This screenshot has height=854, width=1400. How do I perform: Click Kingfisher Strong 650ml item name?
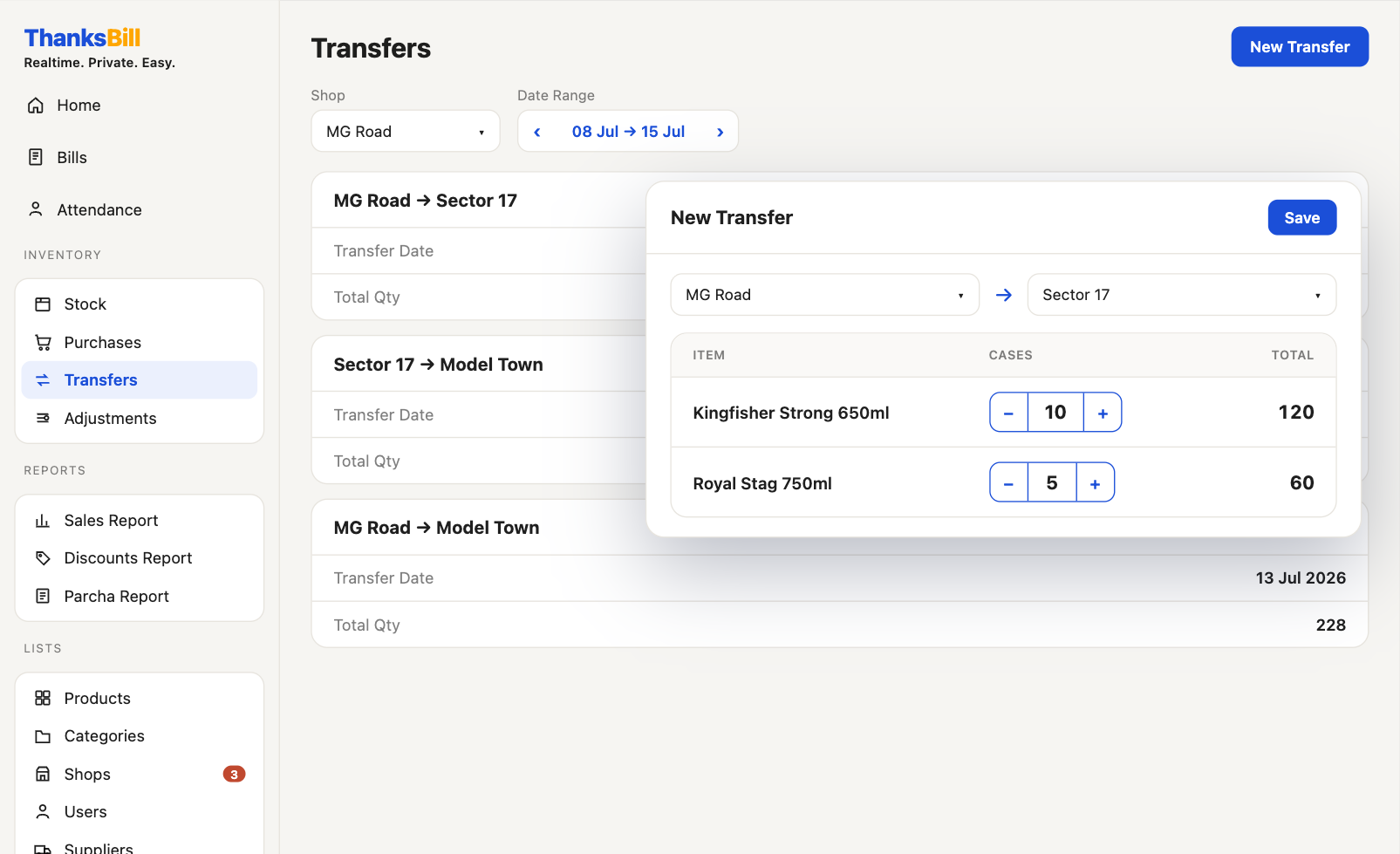[791, 413]
